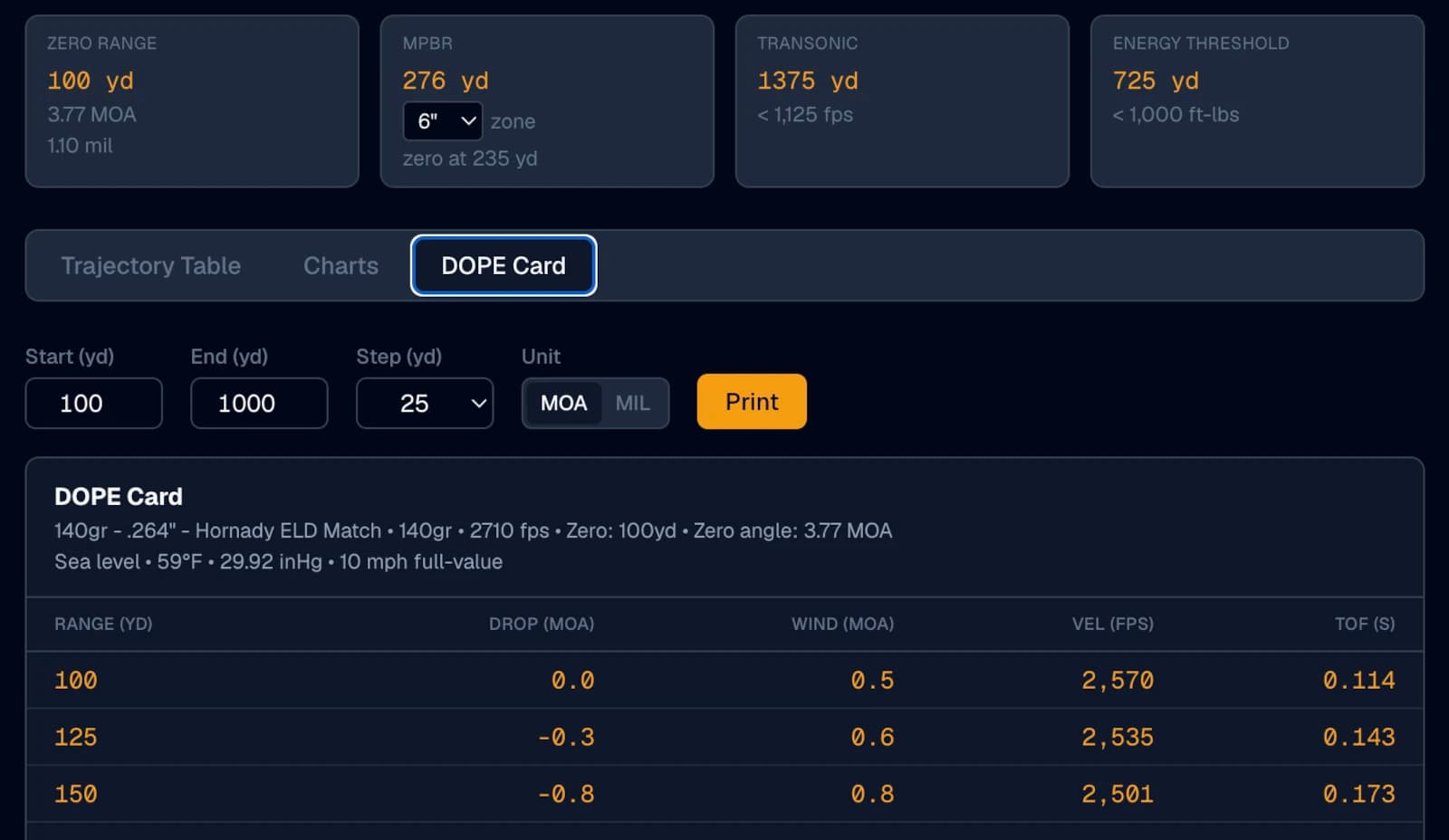Click the DOPE Card heading
The height and width of the screenshot is (840, 1449).
pyautogui.click(x=119, y=497)
